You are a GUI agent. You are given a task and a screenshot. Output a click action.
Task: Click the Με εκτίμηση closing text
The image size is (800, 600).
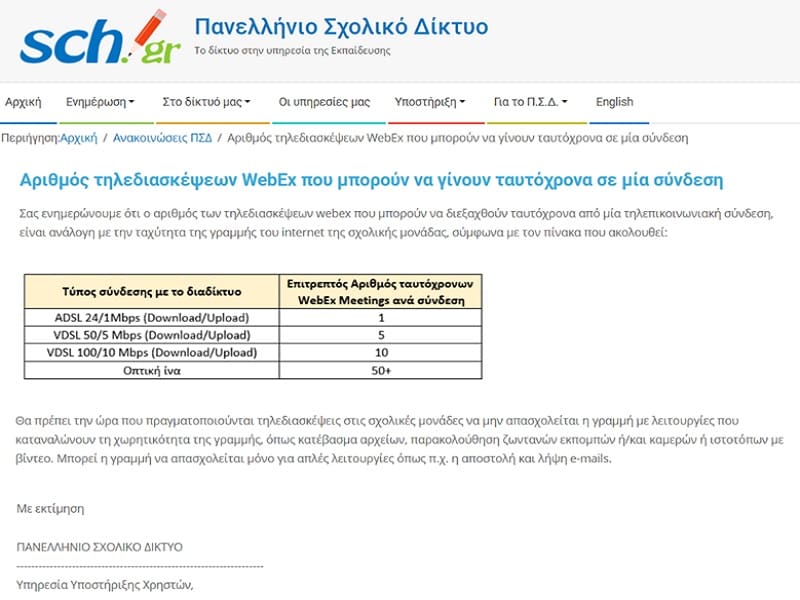tap(50, 509)
